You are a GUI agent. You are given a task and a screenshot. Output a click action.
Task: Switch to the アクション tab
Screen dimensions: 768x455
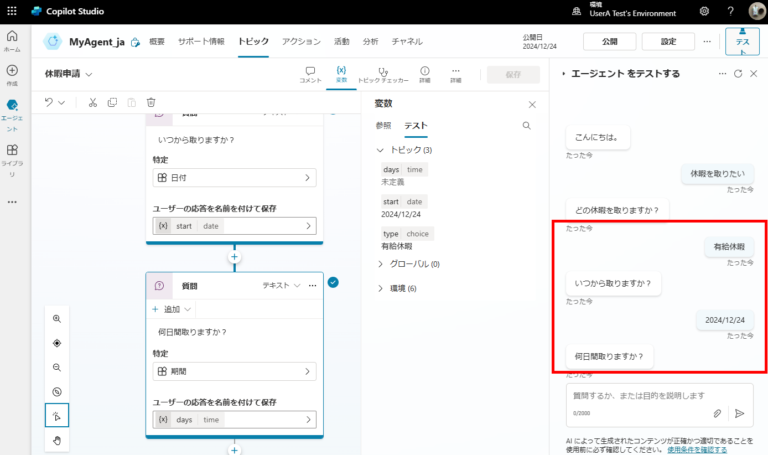coord(301,41)
